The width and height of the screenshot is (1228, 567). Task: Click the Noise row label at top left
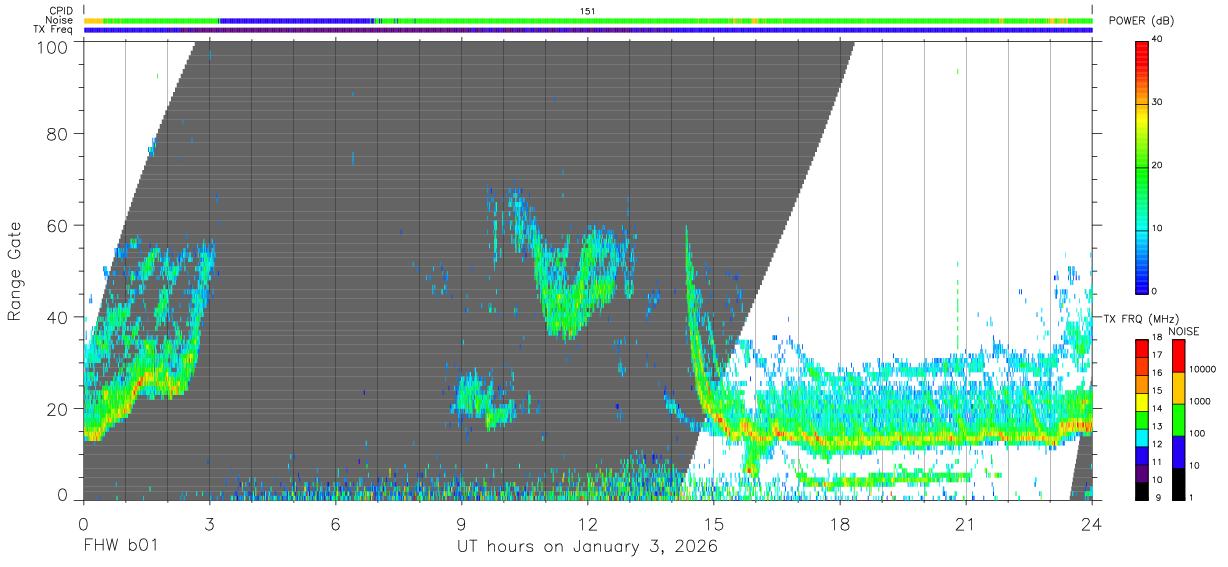60,20
